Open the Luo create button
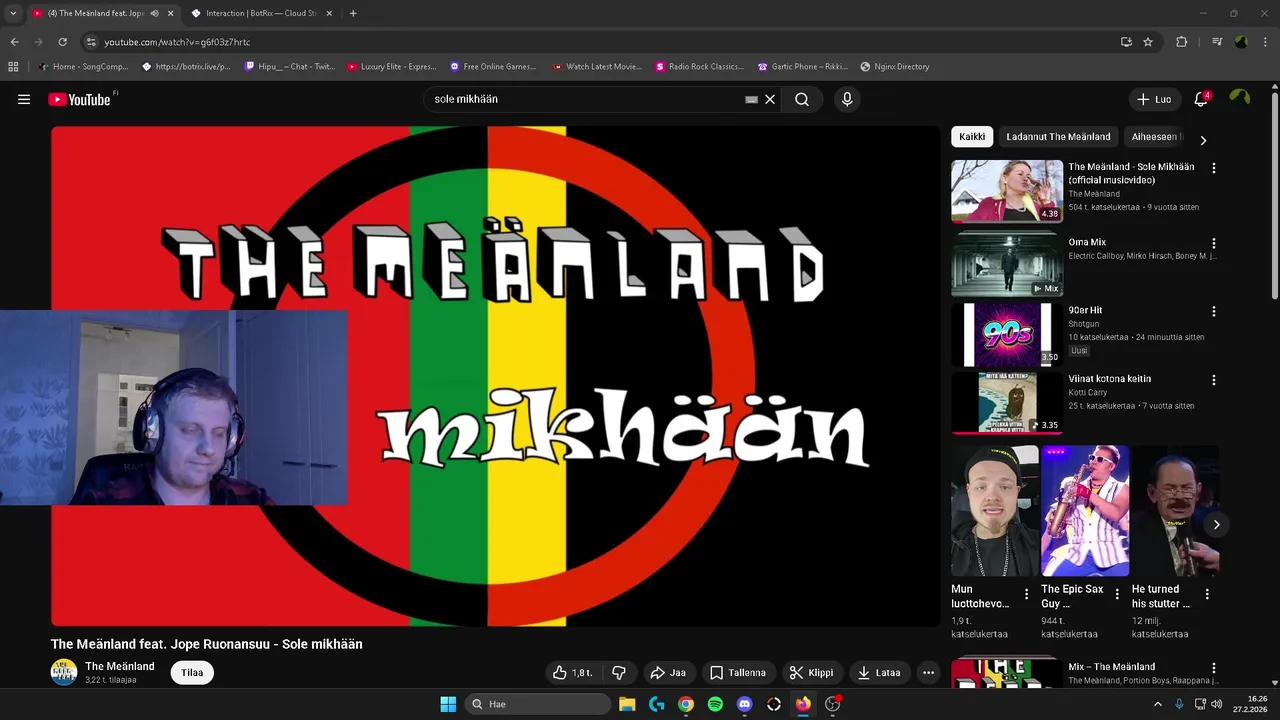 tap(1154, 99)
